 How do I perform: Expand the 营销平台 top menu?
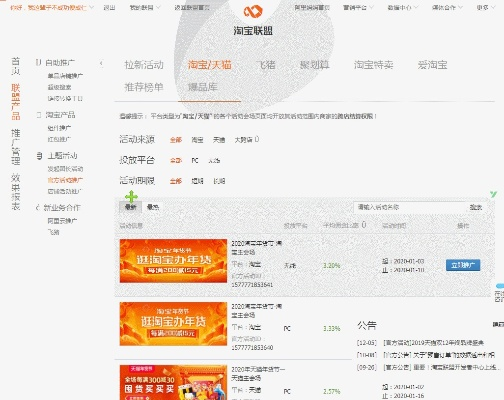(358, 7)
